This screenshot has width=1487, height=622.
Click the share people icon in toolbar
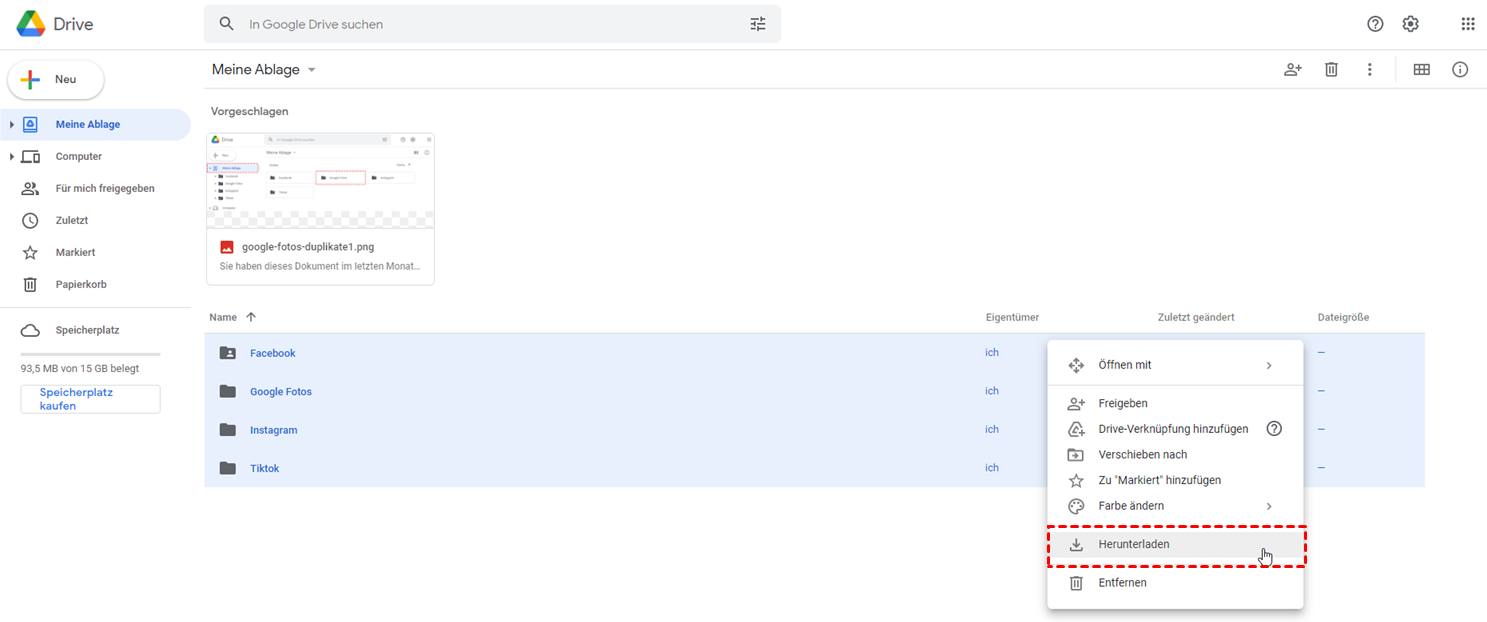pos(1293,70)
